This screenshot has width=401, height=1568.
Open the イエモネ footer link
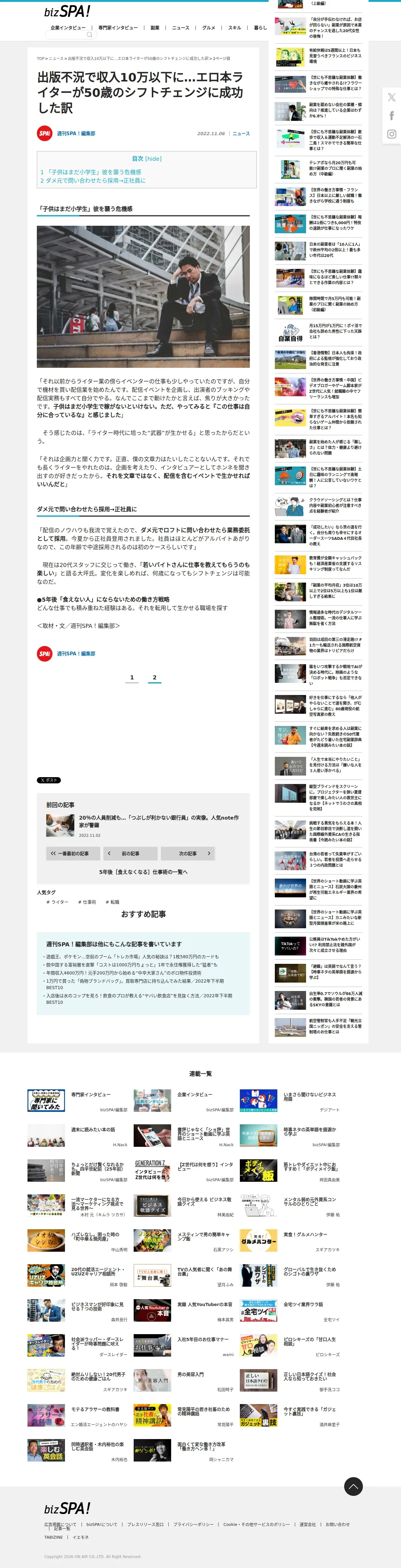pyautogui.click(x=81, y=1537)
